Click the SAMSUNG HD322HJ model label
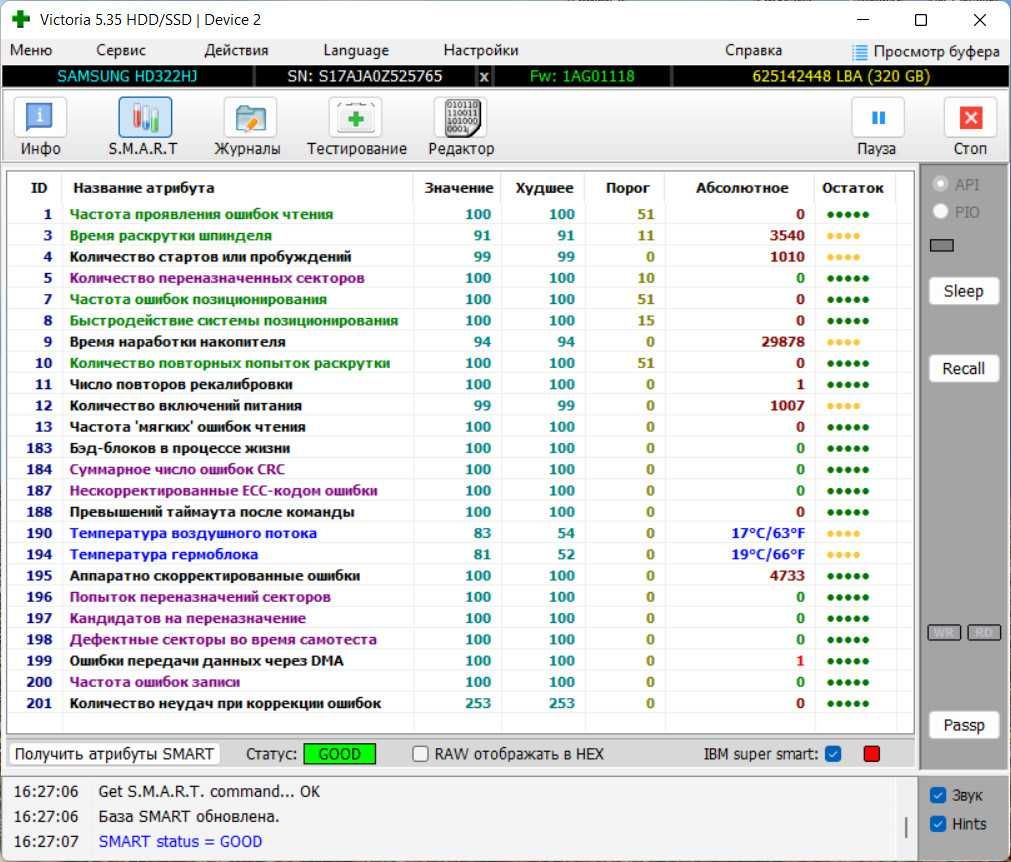Image resolution: width=1011 pixels, height=862 pixels. click(127, 77)
